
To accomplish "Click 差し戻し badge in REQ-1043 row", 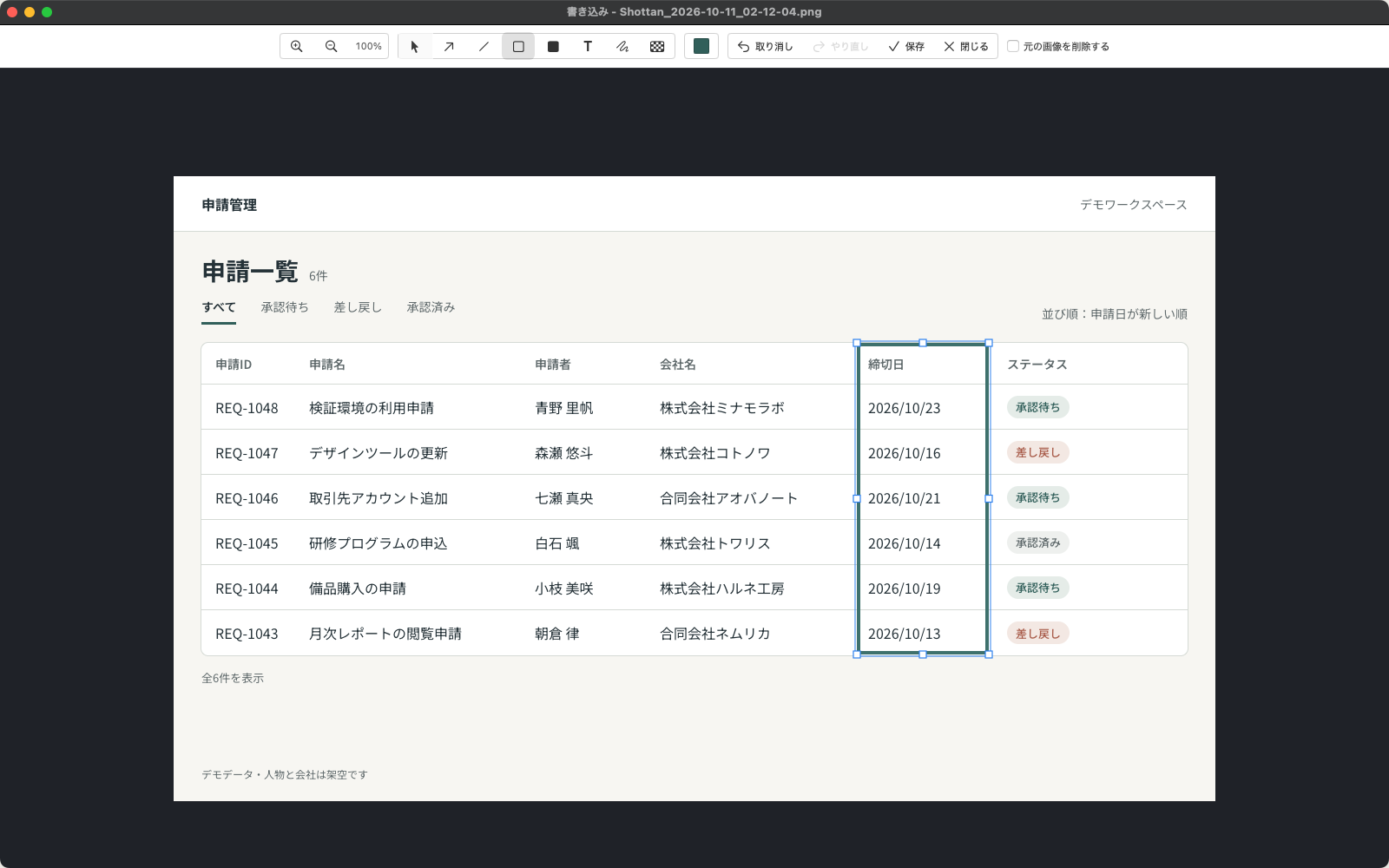I will (1038, 634).
